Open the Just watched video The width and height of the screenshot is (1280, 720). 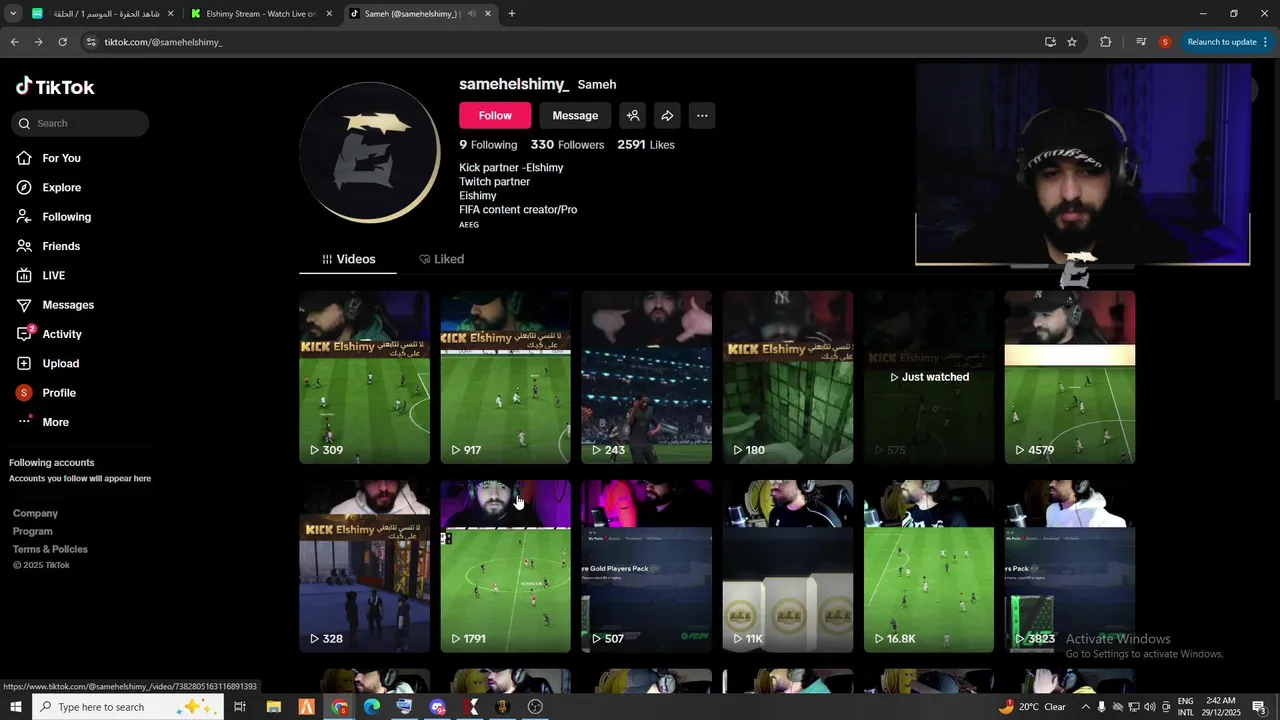point(929,377)
